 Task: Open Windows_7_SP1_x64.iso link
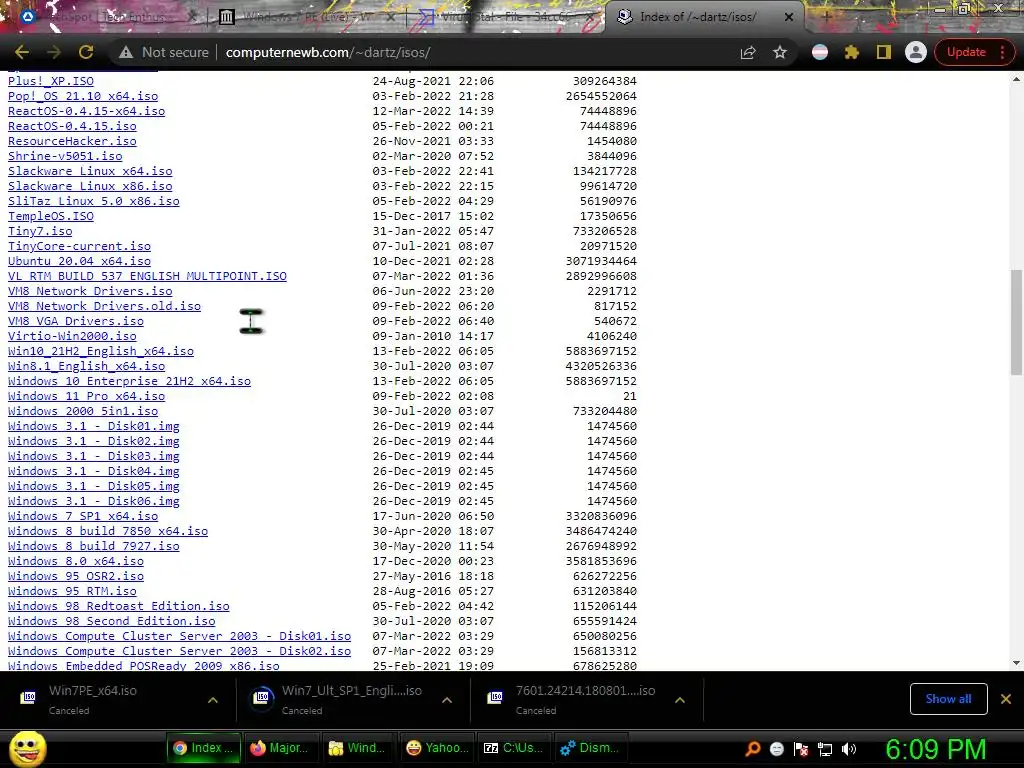pos(83,517)
